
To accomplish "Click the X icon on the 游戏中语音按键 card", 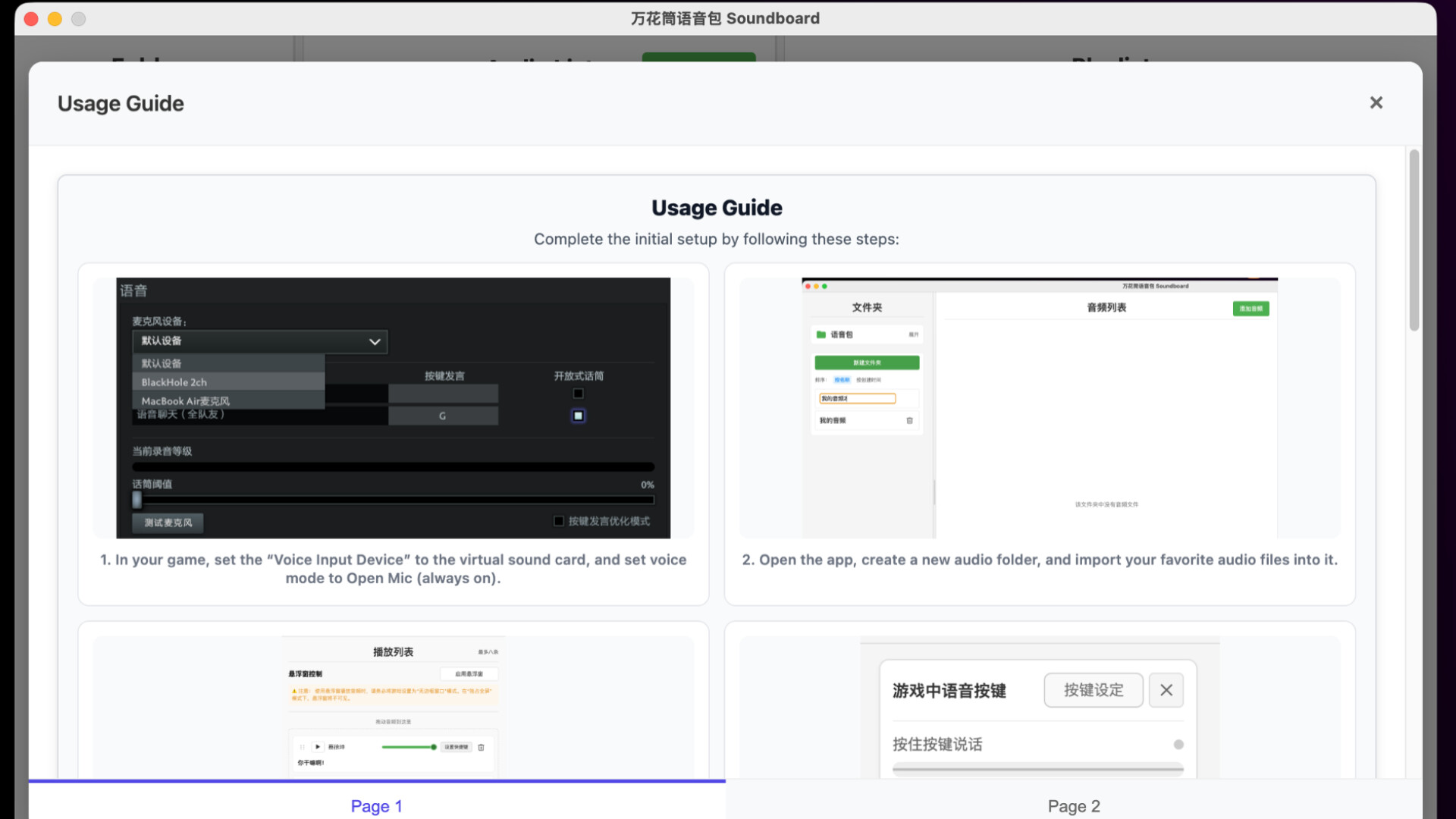I will [1166, 690].
